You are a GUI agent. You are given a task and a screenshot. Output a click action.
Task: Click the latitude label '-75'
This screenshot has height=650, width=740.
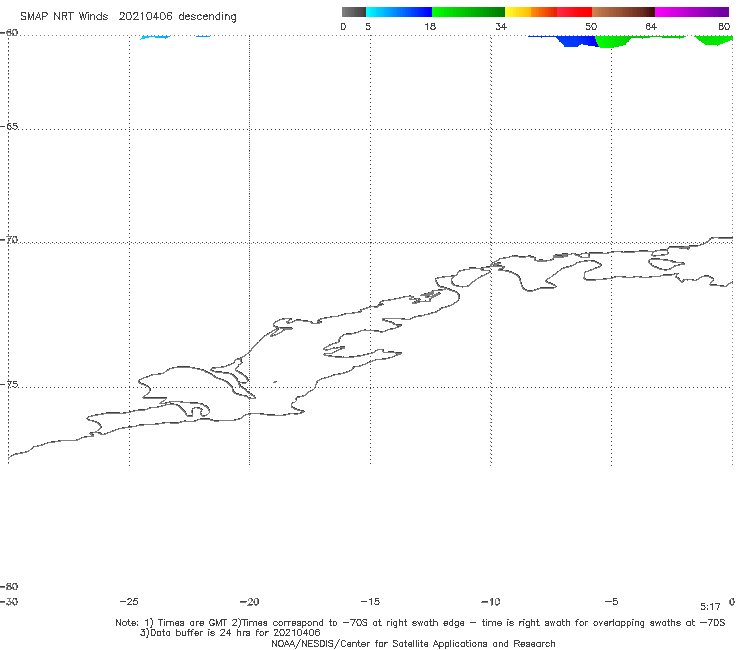(x=9, y=384)
